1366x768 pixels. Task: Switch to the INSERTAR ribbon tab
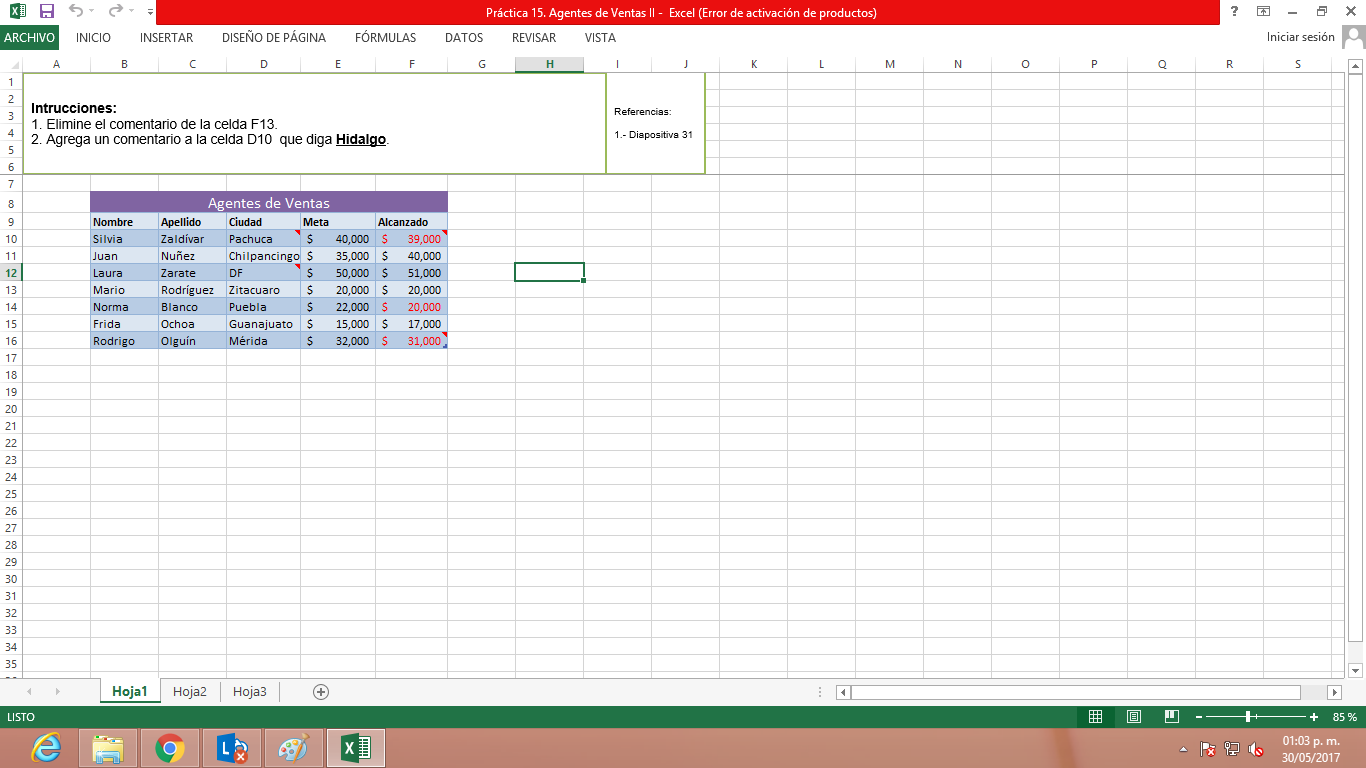(x=167, y=38)
